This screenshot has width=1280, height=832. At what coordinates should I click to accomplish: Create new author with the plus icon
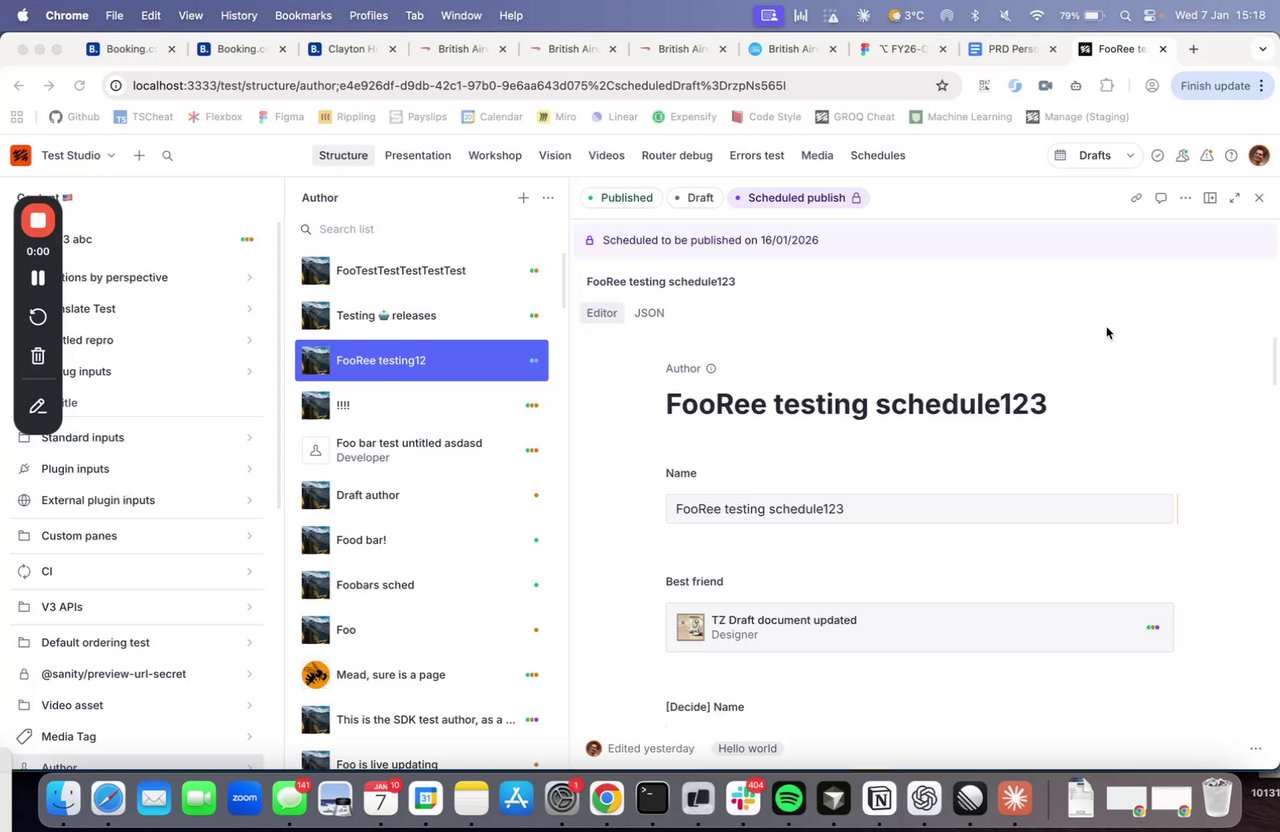pyautogui.click(x=523, y=198)
